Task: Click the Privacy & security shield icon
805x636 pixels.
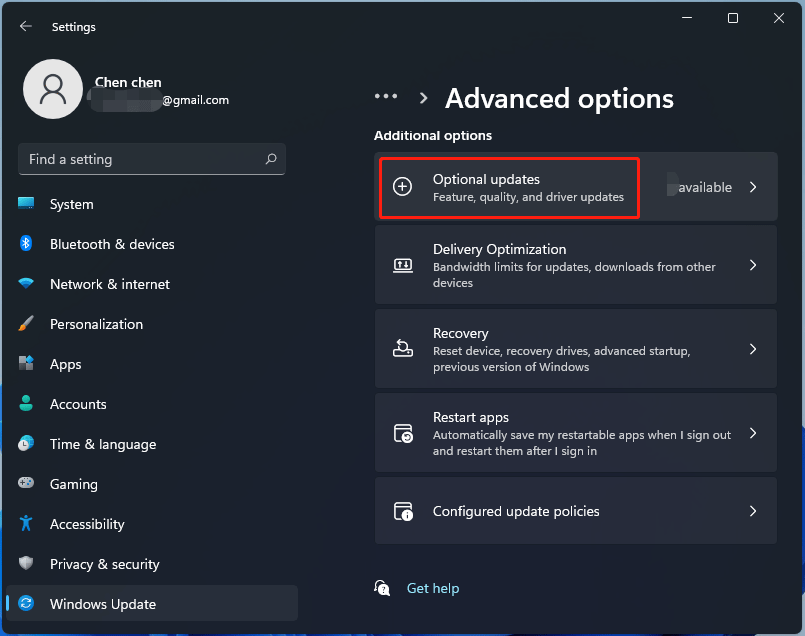Action: point(26,564)
